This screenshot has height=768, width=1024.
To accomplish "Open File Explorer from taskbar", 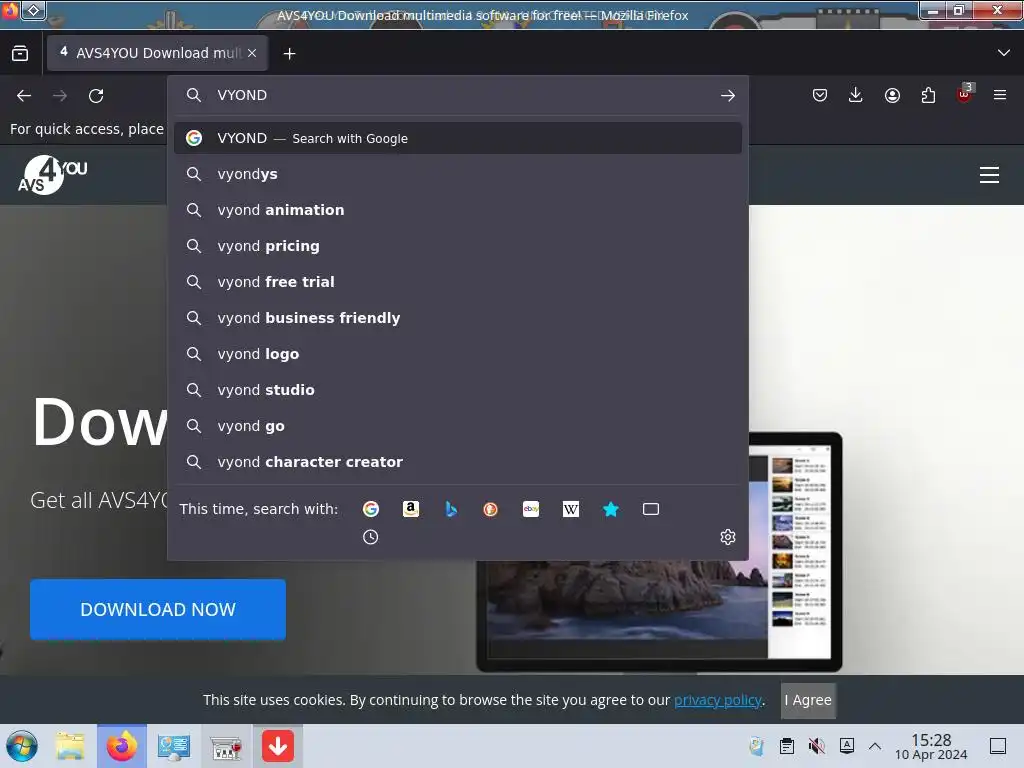I will (x=70, y=746).
